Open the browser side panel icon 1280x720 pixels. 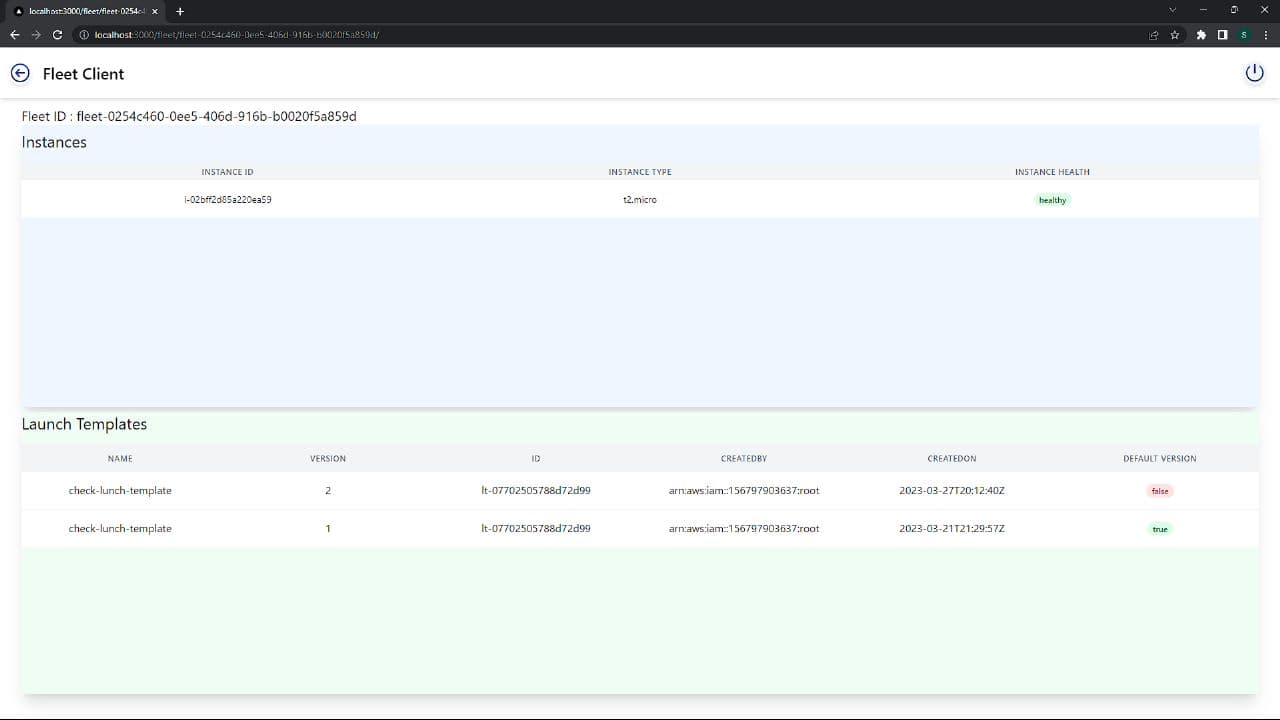pos(1221,34)
